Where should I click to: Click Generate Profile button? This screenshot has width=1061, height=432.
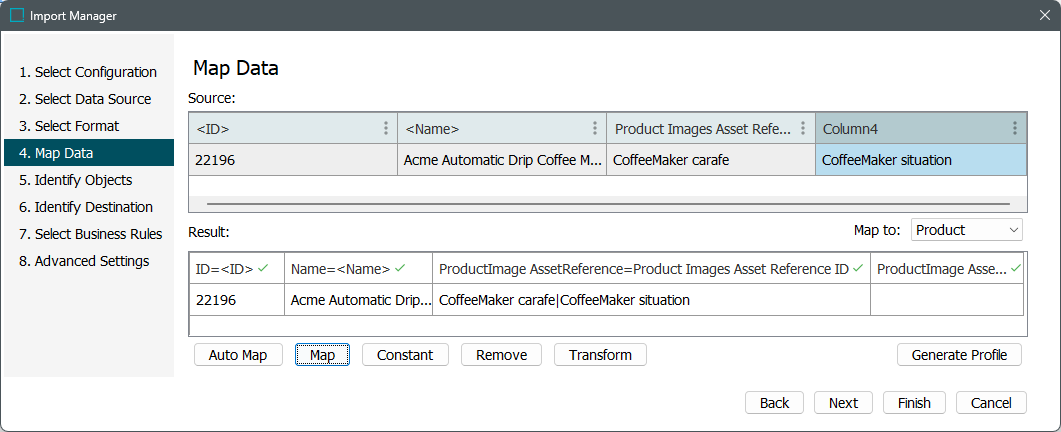point(959,355)
